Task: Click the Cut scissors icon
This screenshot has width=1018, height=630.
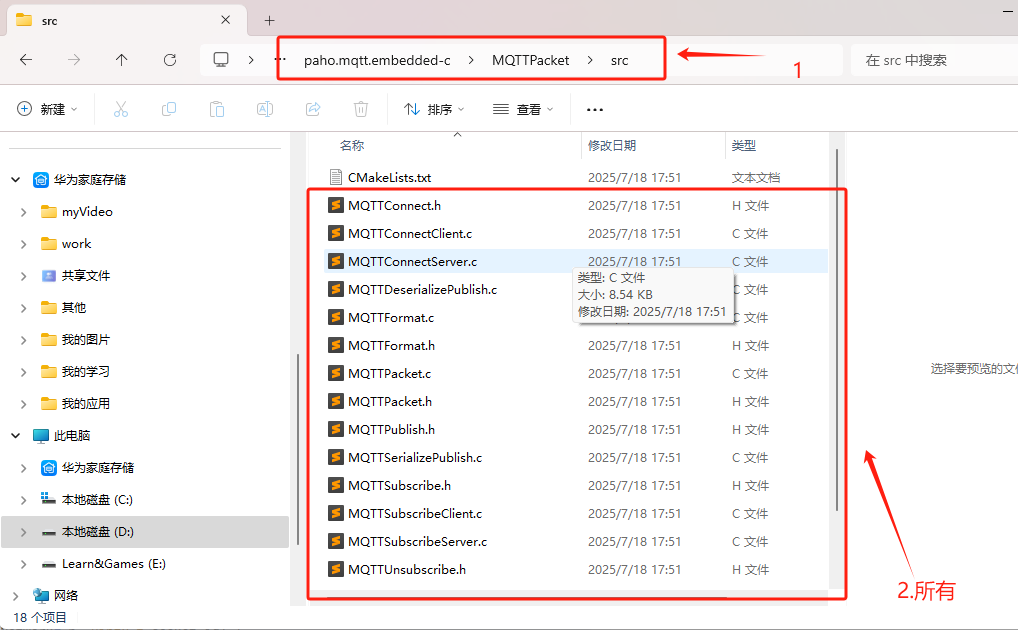Action: pos(121,109)
